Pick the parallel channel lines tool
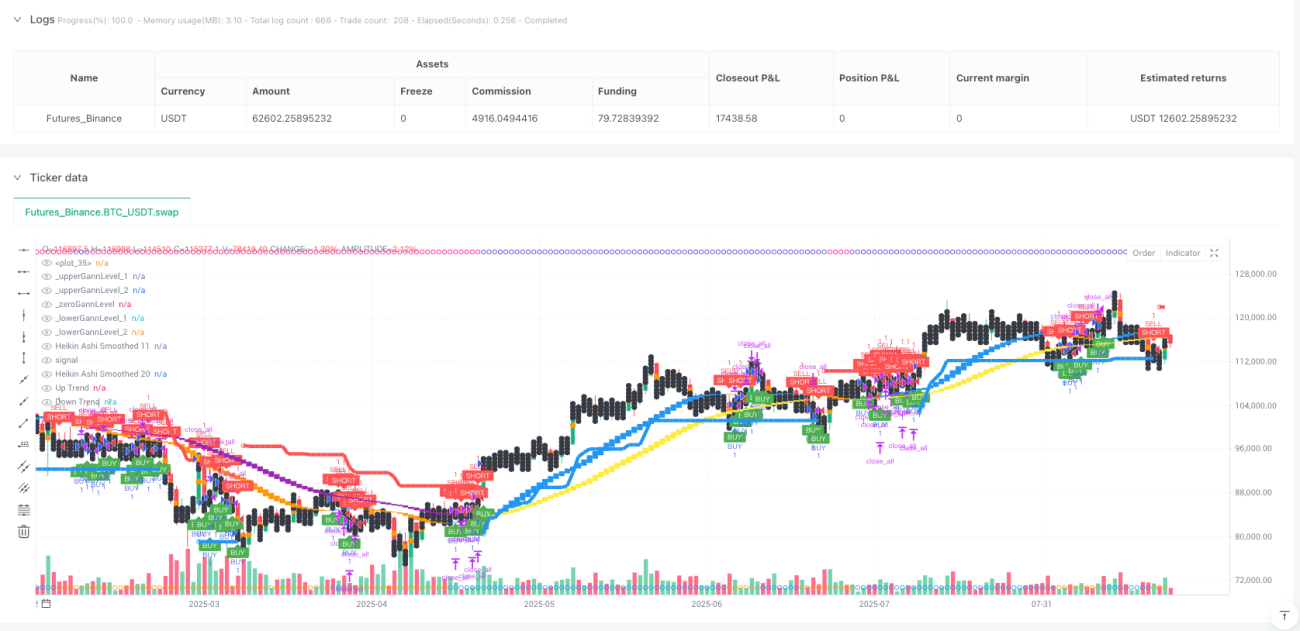The width and height of the screenshot is (1300, 631). (x=24, y=466)
